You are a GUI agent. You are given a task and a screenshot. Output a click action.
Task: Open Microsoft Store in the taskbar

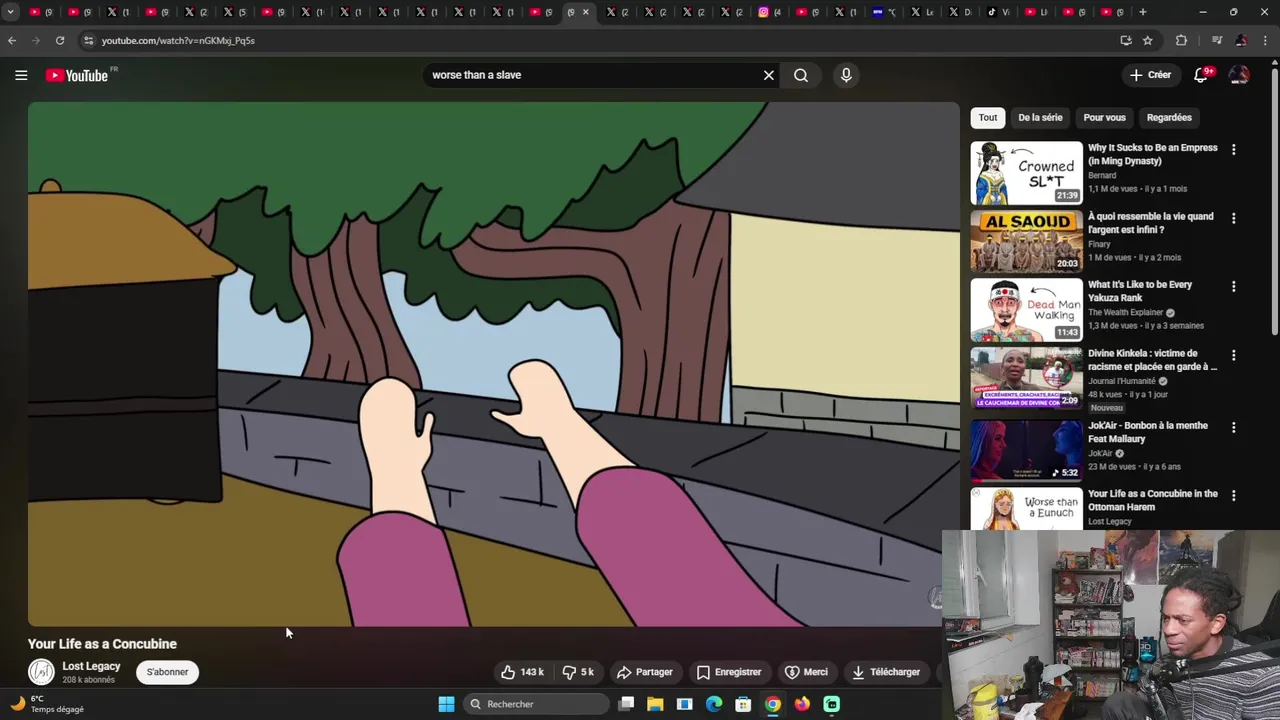pyautogui.click(x=743, y=704)
